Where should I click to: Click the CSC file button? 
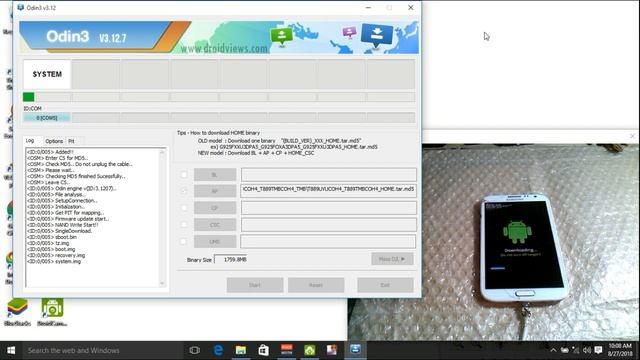click(x=215, y=224)
